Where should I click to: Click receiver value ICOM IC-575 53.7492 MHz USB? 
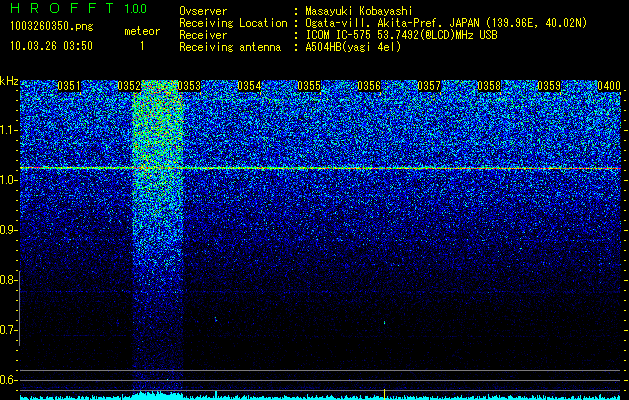click(401, 35)
